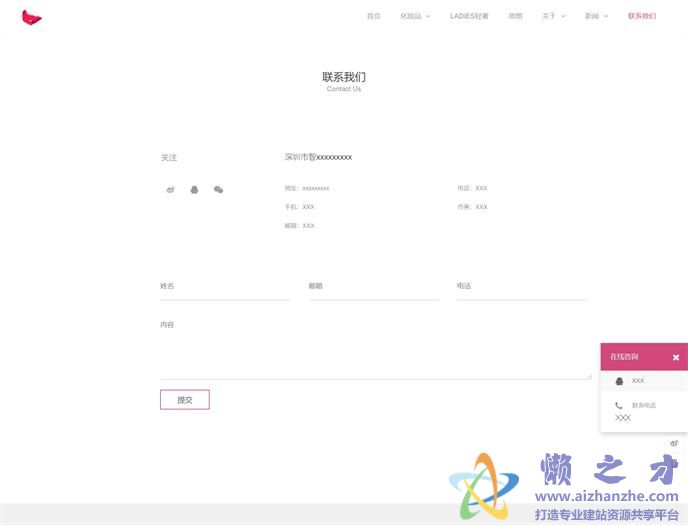The width and height of the screenshot is (688, 525).
Task: Submit the form with 提交 button
Action: [185, 400]
